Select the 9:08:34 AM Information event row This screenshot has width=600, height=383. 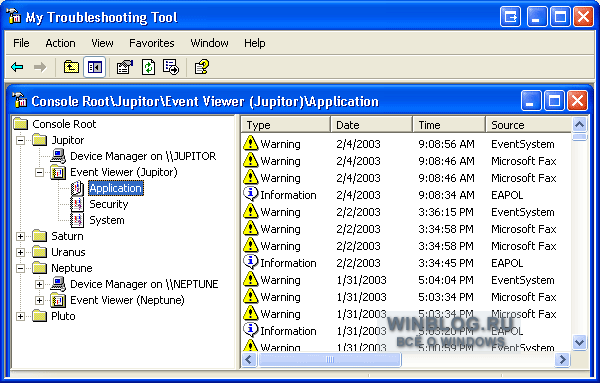(406, 195)
